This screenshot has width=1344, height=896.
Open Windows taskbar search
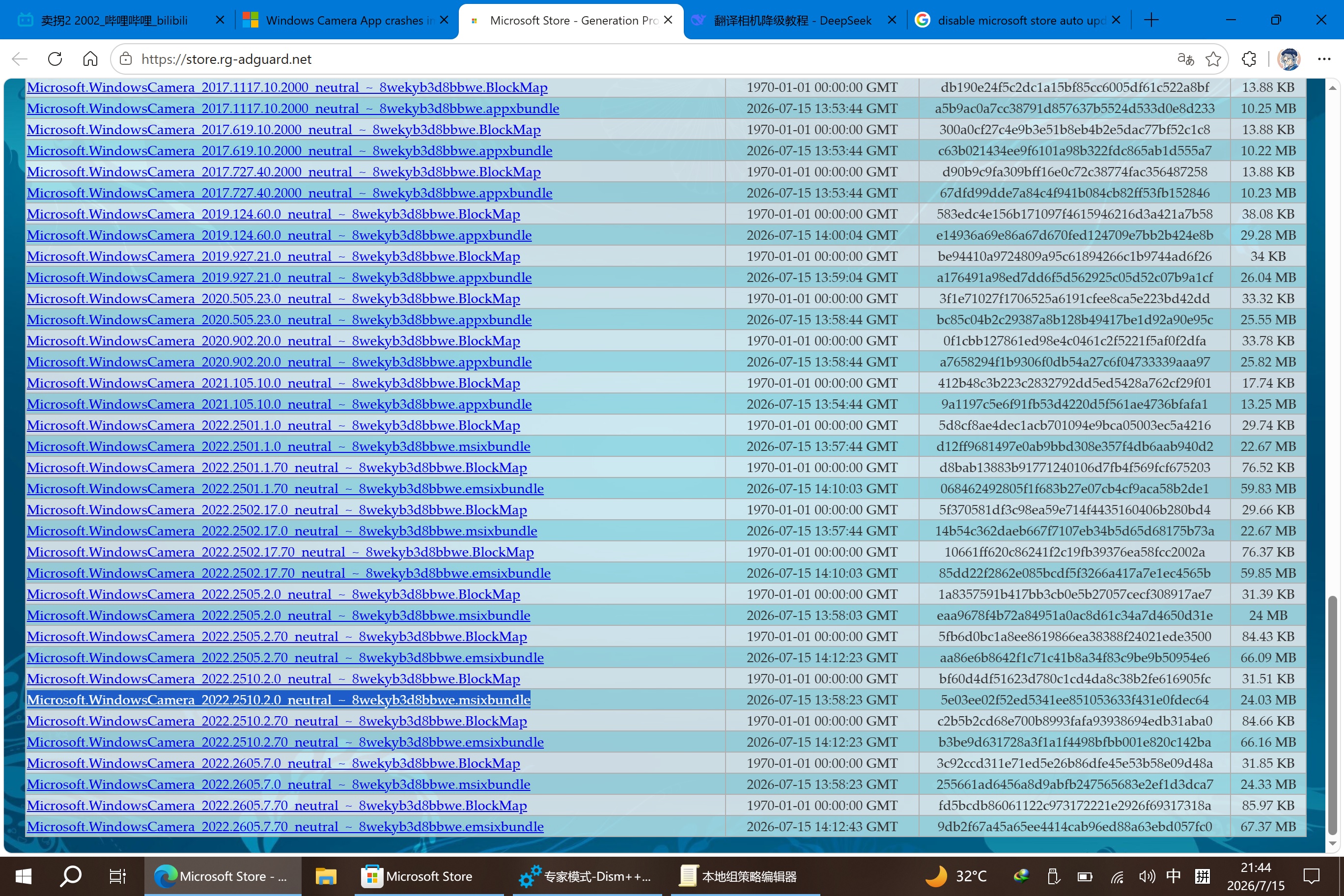71,876
